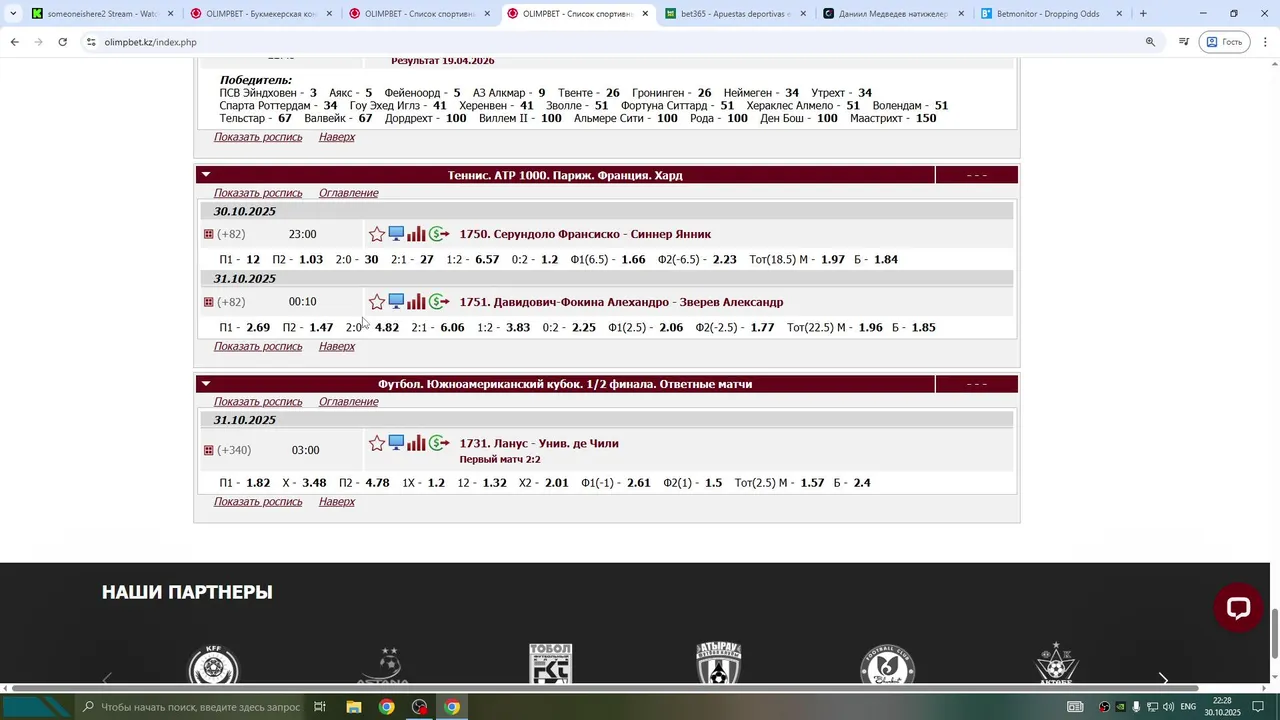Star the Davidovich-Fokina - Zverev match
Screen dimensions: 1280x720
pos(377,302)
